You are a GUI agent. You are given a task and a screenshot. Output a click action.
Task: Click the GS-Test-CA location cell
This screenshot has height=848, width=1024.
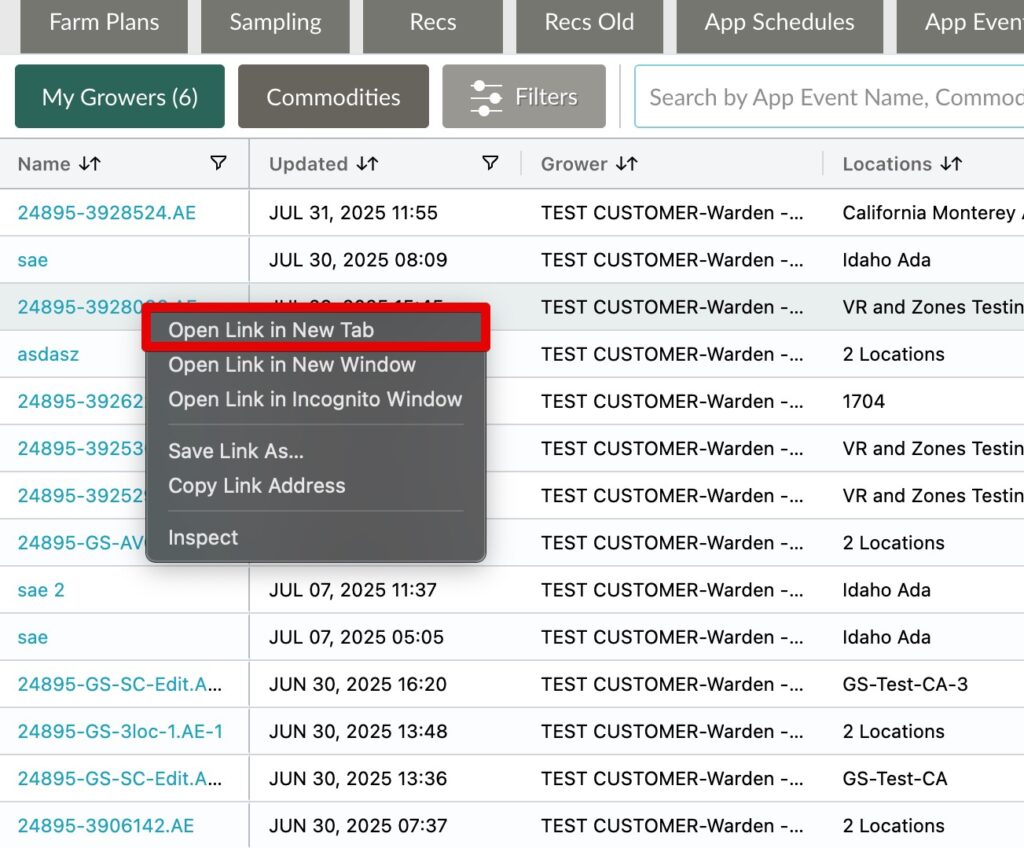(x=895, y=778)
